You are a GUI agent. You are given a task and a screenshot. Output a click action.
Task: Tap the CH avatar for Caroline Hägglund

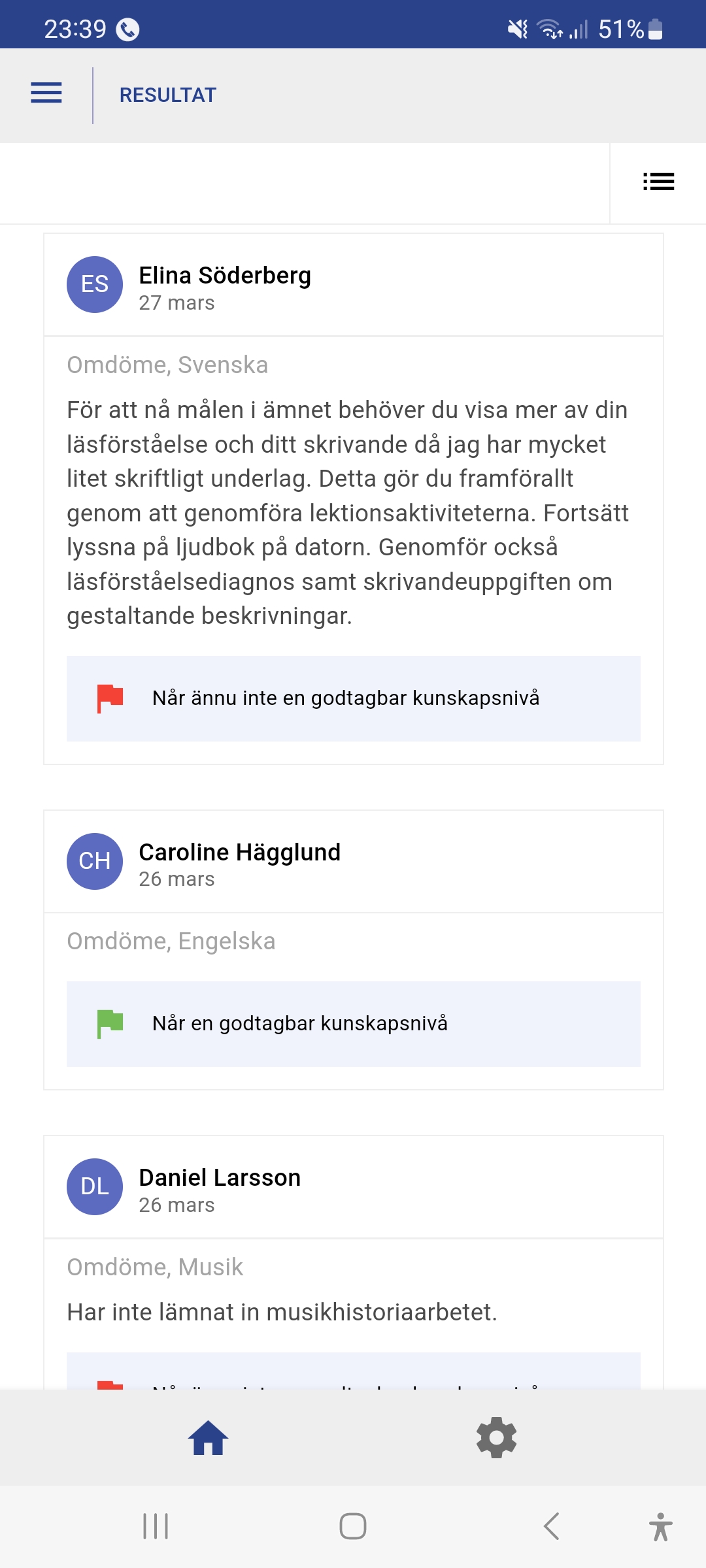coord(95,861)
